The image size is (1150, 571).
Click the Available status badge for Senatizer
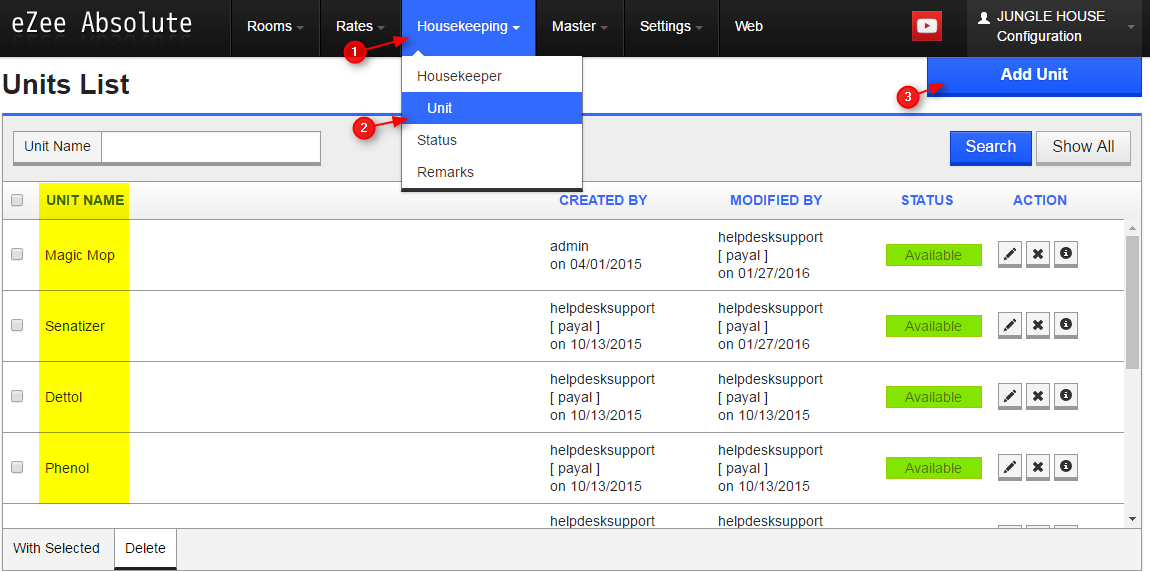click(x=933, y=326)
